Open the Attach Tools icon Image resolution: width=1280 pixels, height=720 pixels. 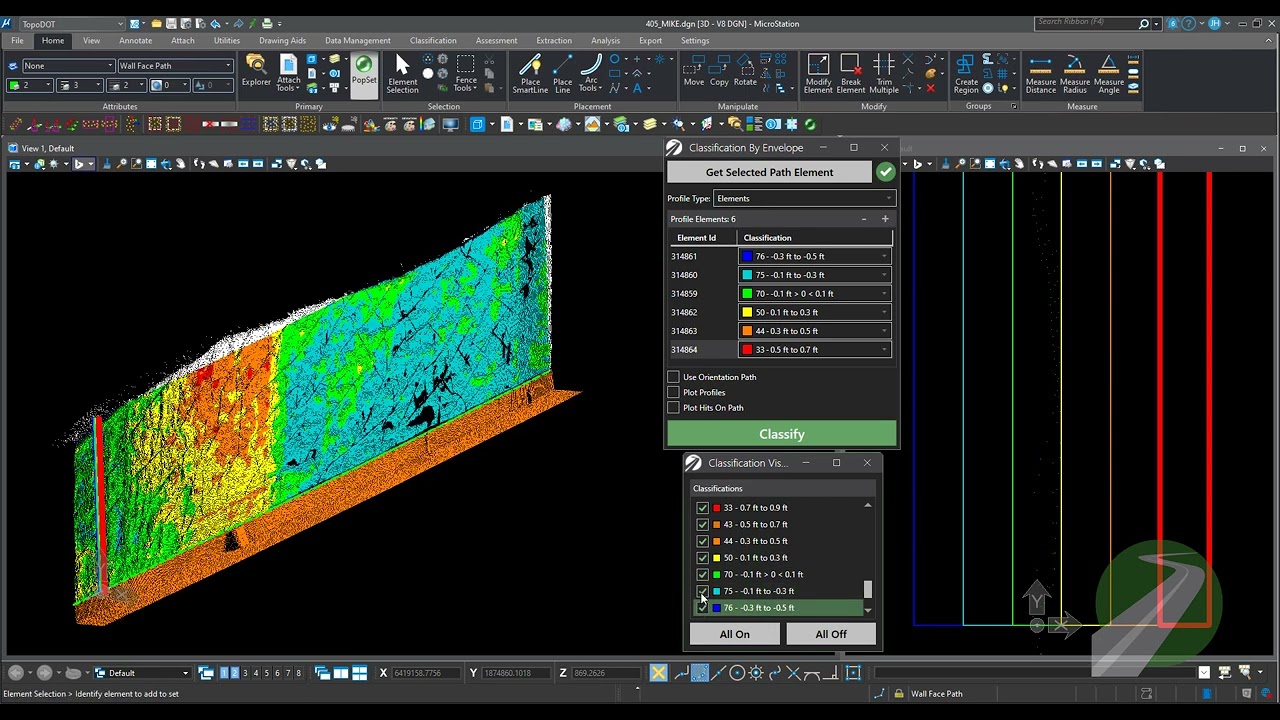(x=288, y=72)
